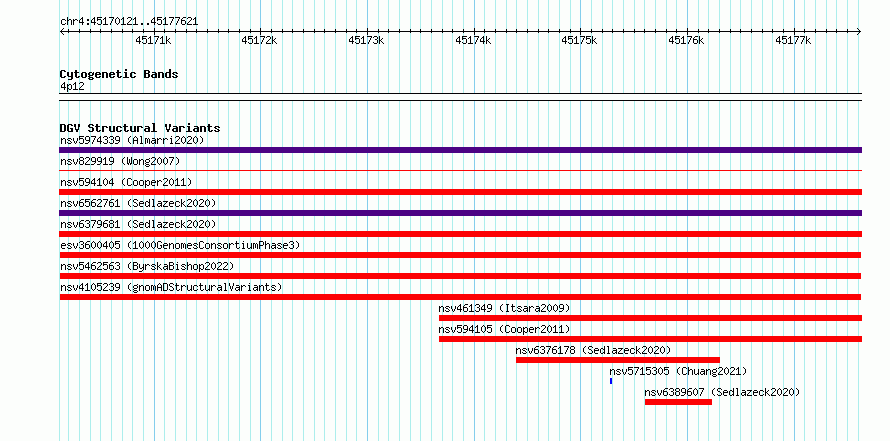Viewport: 890px width, 441px height.
Task: Click the nsv5715305 (Chuang2021) label
Action: (x=678, y=371)
